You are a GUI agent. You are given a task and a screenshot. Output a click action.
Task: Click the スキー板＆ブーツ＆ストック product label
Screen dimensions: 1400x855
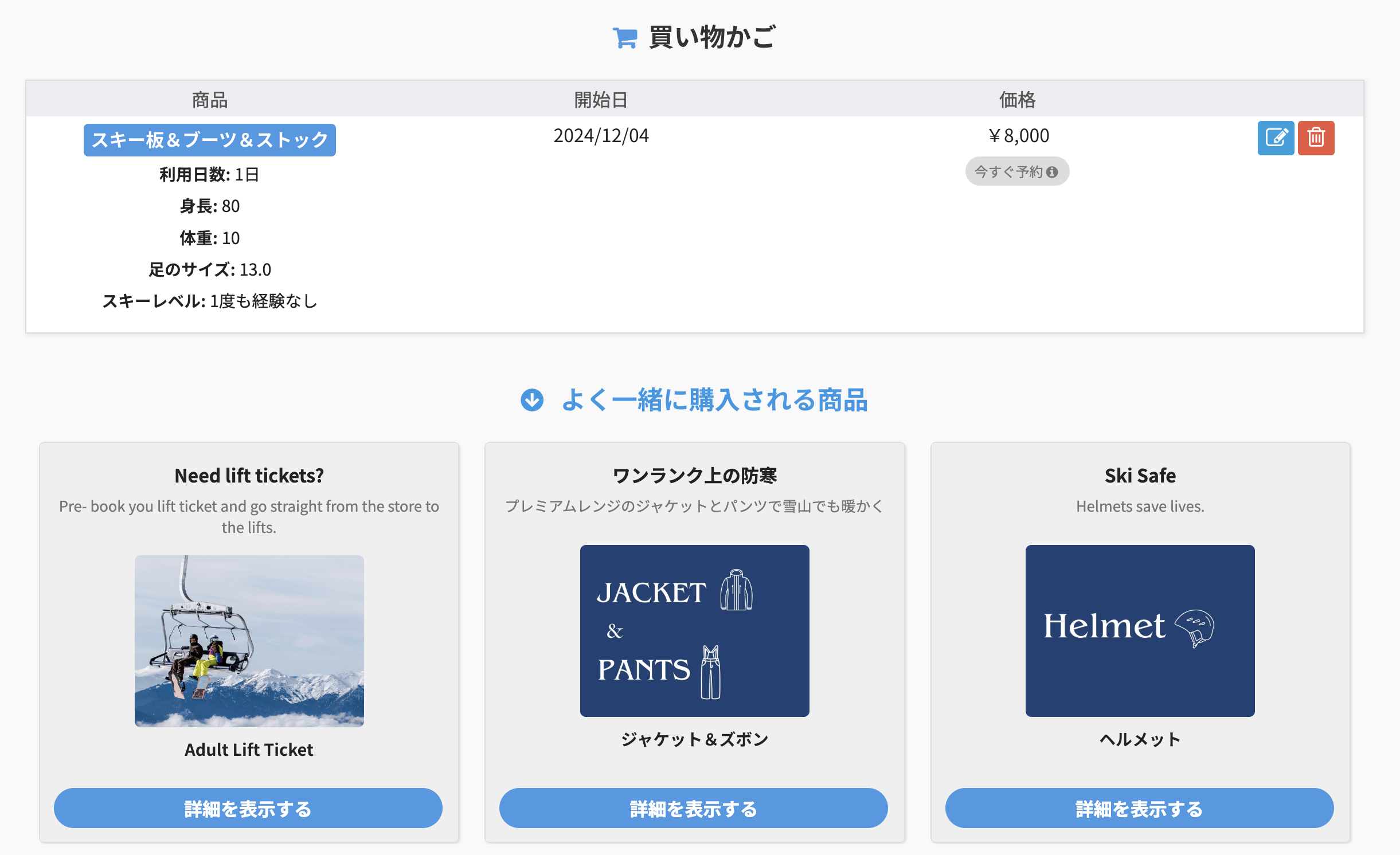coord(210,140)
